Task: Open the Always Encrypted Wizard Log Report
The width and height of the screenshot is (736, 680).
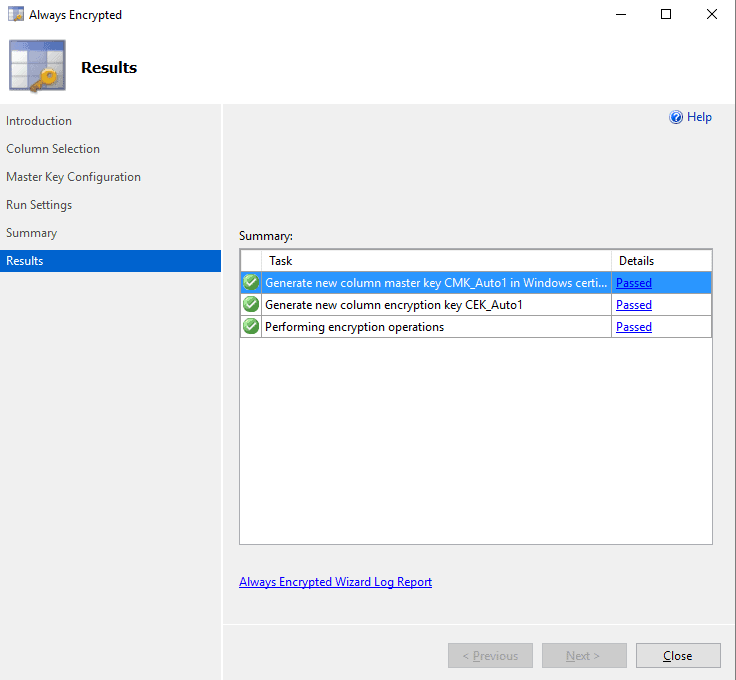Action: pyautogui.click(x=335, y=582)
